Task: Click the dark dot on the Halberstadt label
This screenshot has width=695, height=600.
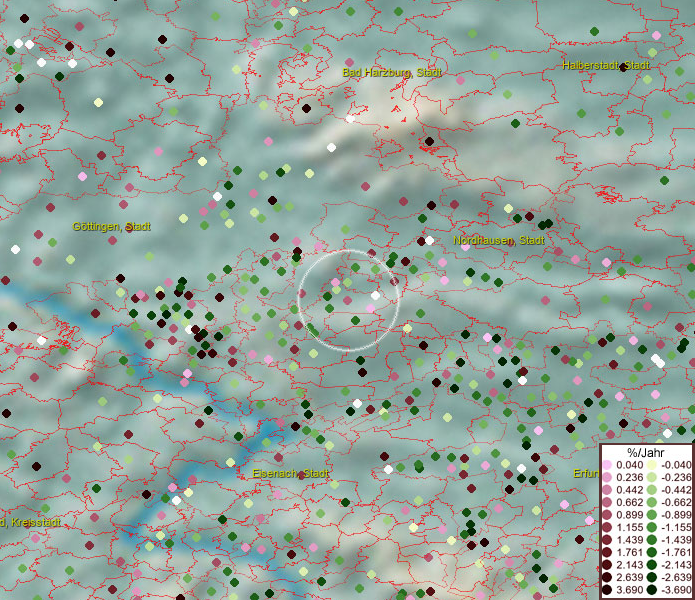Action: (x=623, y=67)
